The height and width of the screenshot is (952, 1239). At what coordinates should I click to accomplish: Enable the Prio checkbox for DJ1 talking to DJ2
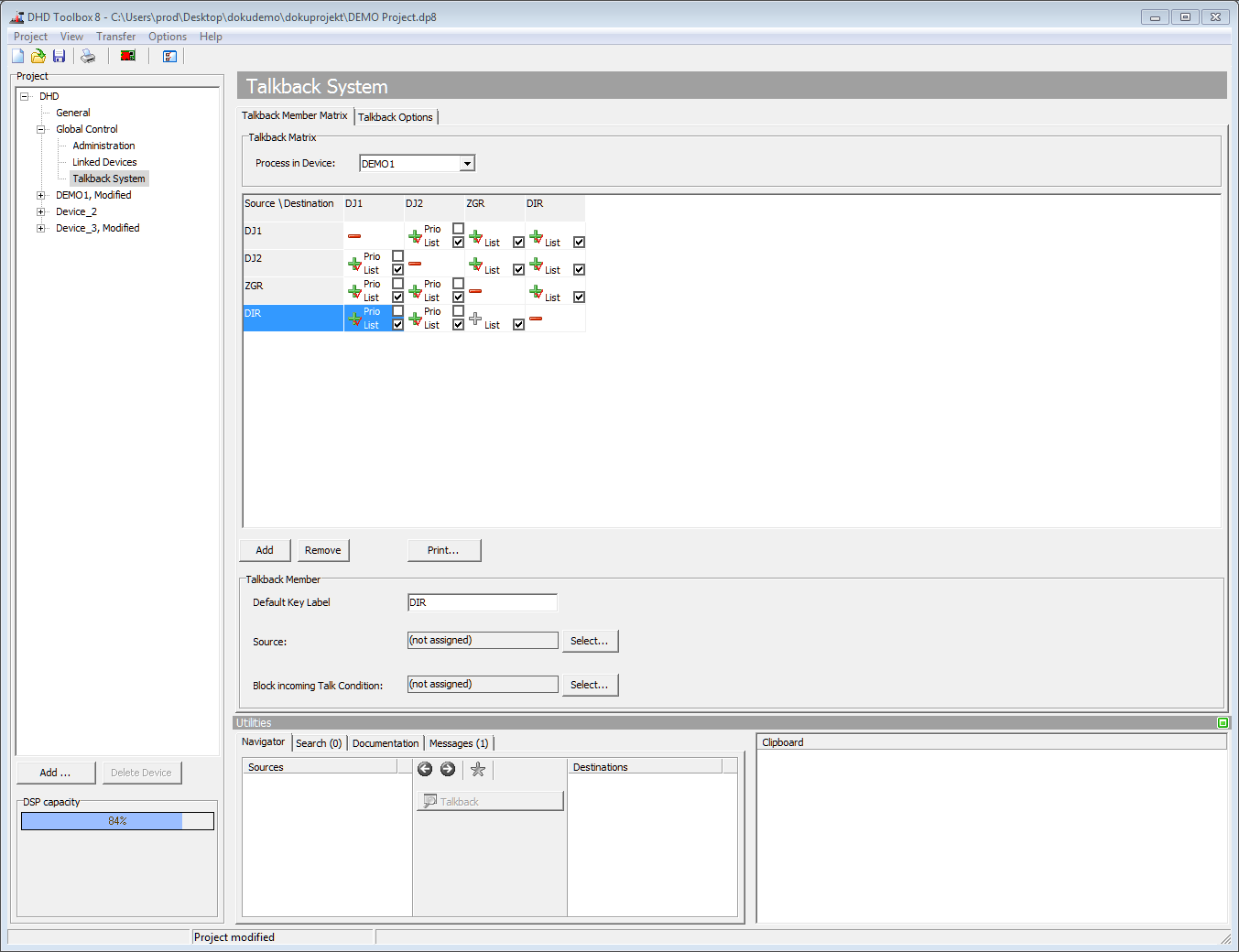click(457, 229)
